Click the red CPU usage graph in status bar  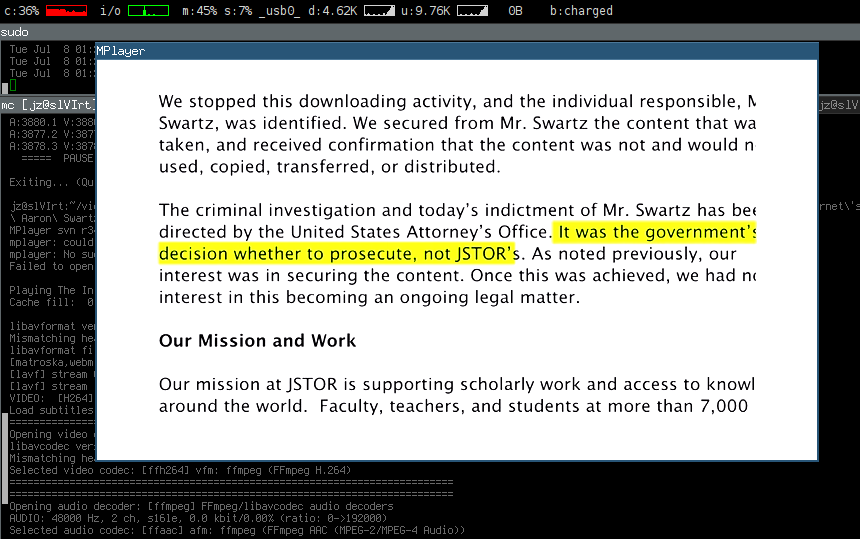tap(66, 10)
